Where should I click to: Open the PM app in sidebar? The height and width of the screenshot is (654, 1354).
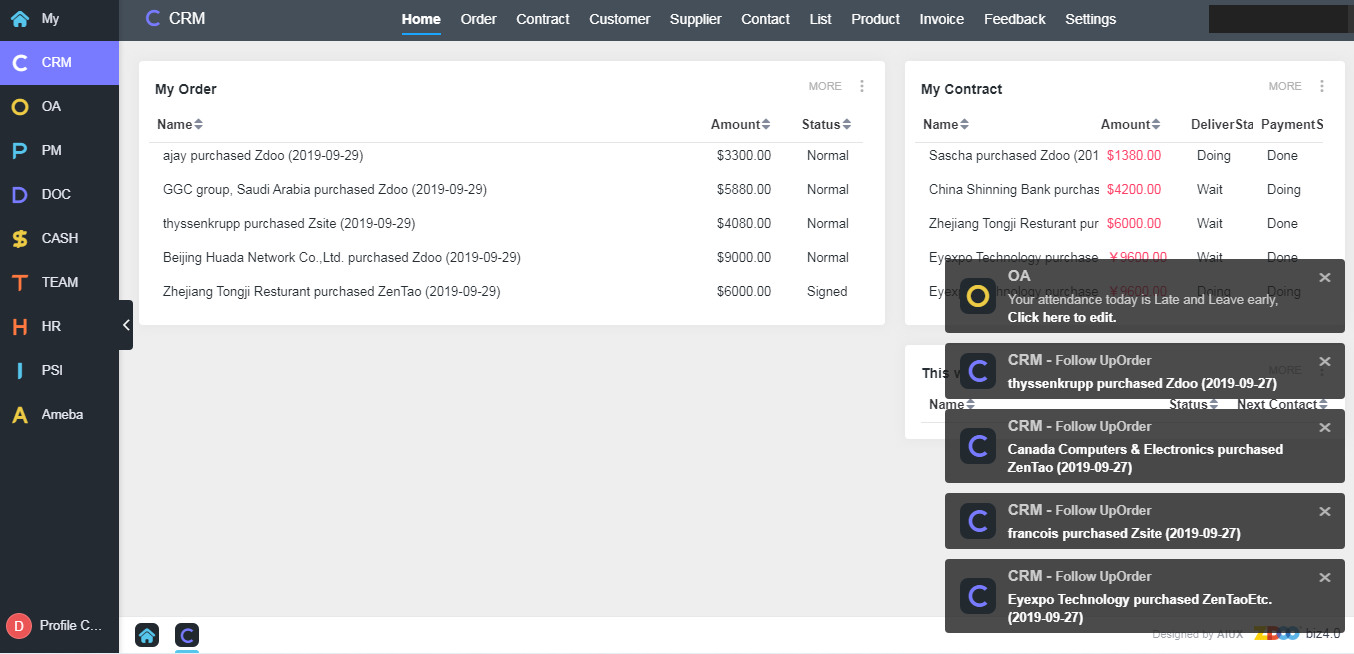point(59,150)
